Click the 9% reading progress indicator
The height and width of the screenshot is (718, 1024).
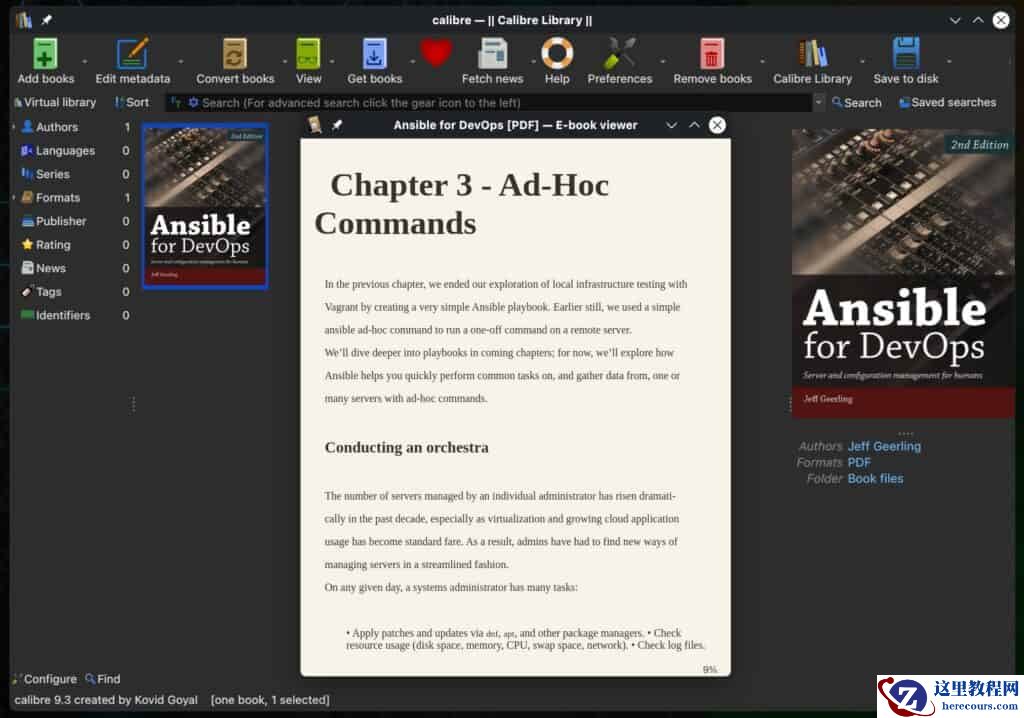click(x=710, y=669)
